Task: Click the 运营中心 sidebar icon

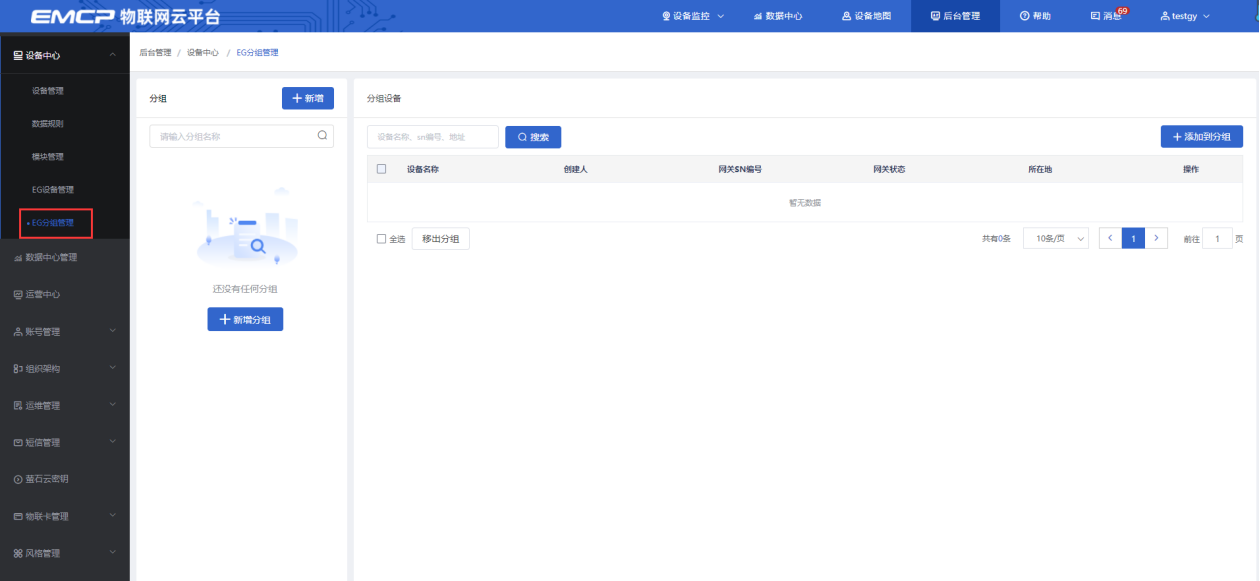Action: point(18,294)
